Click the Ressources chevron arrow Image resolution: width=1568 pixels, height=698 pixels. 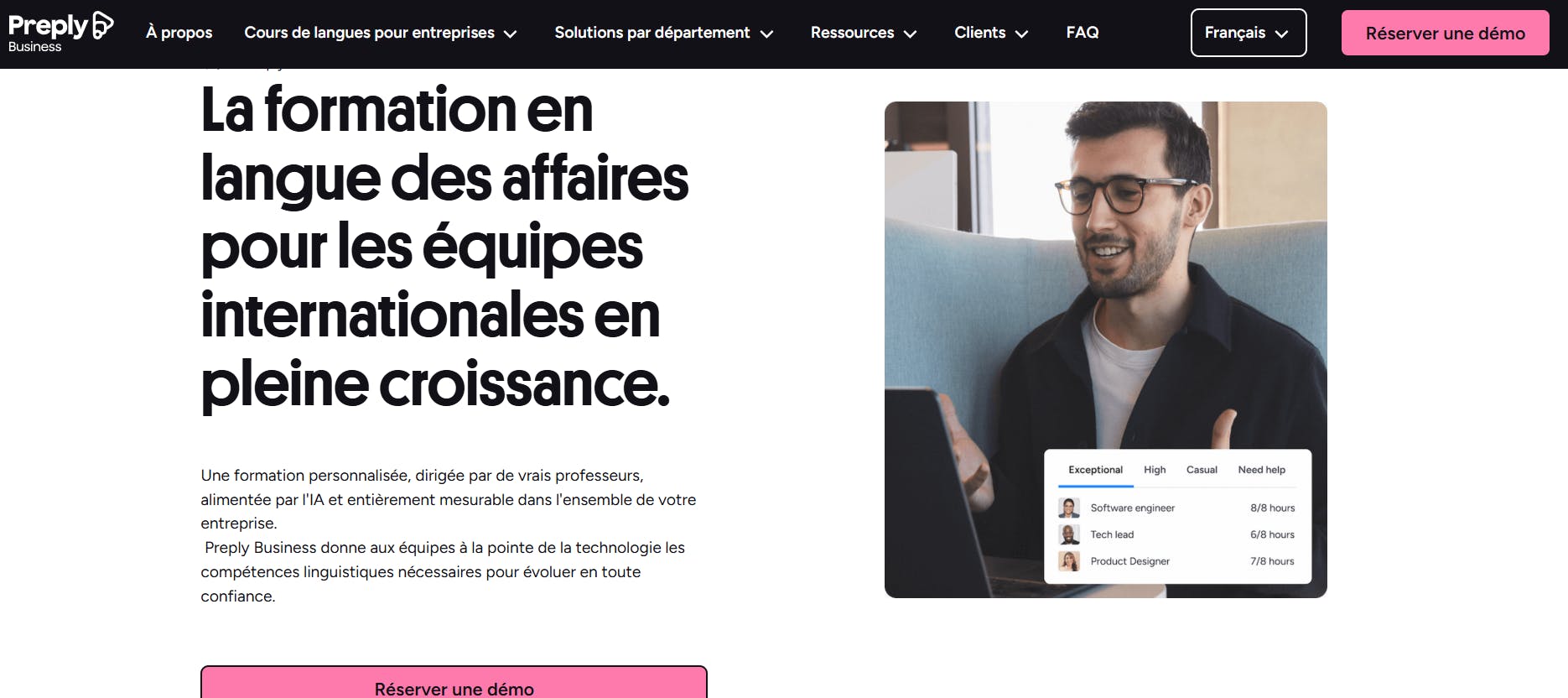[x=911, y=34]
